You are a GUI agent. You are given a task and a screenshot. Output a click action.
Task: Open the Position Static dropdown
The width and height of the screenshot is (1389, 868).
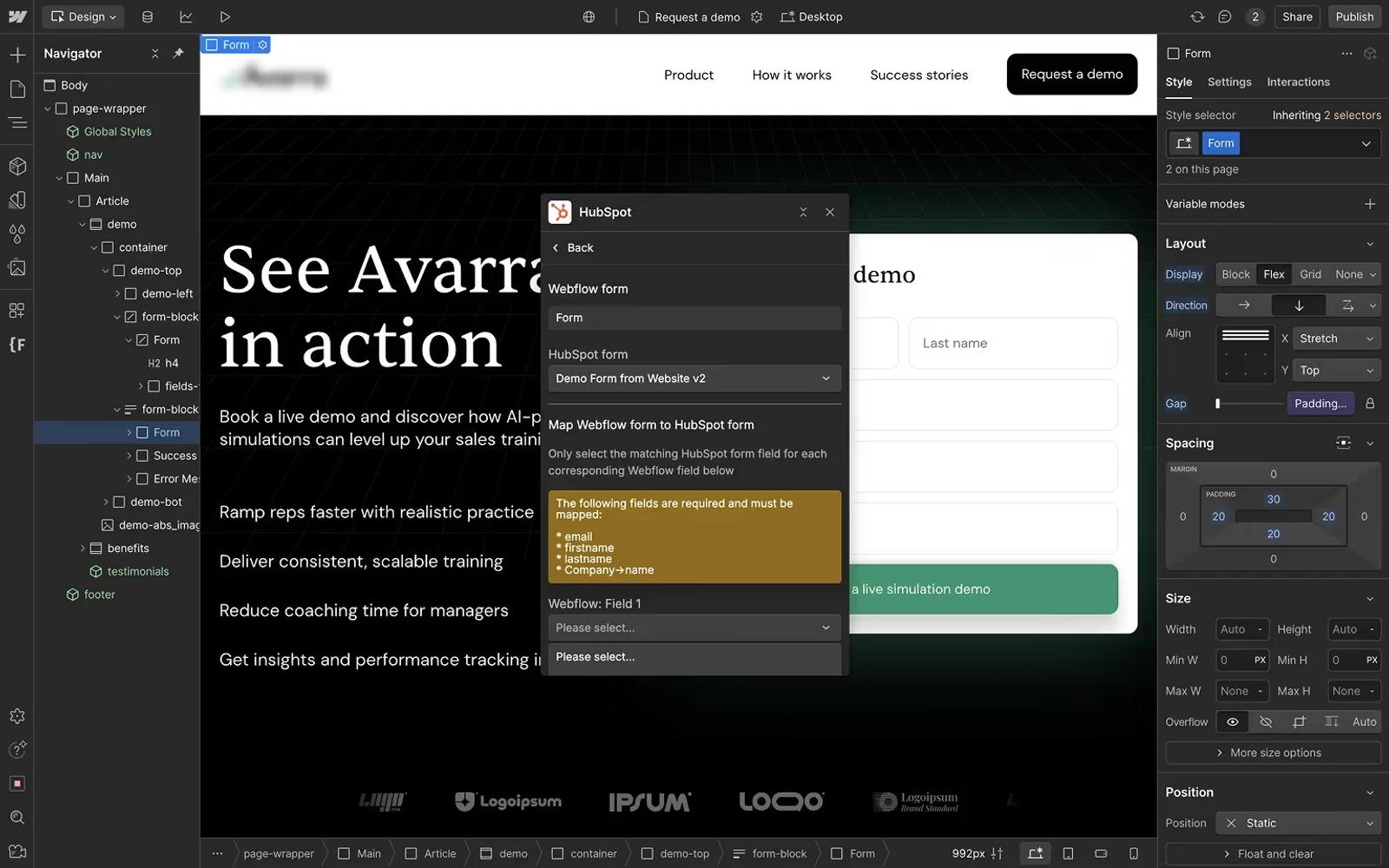tap(1299, 823)
